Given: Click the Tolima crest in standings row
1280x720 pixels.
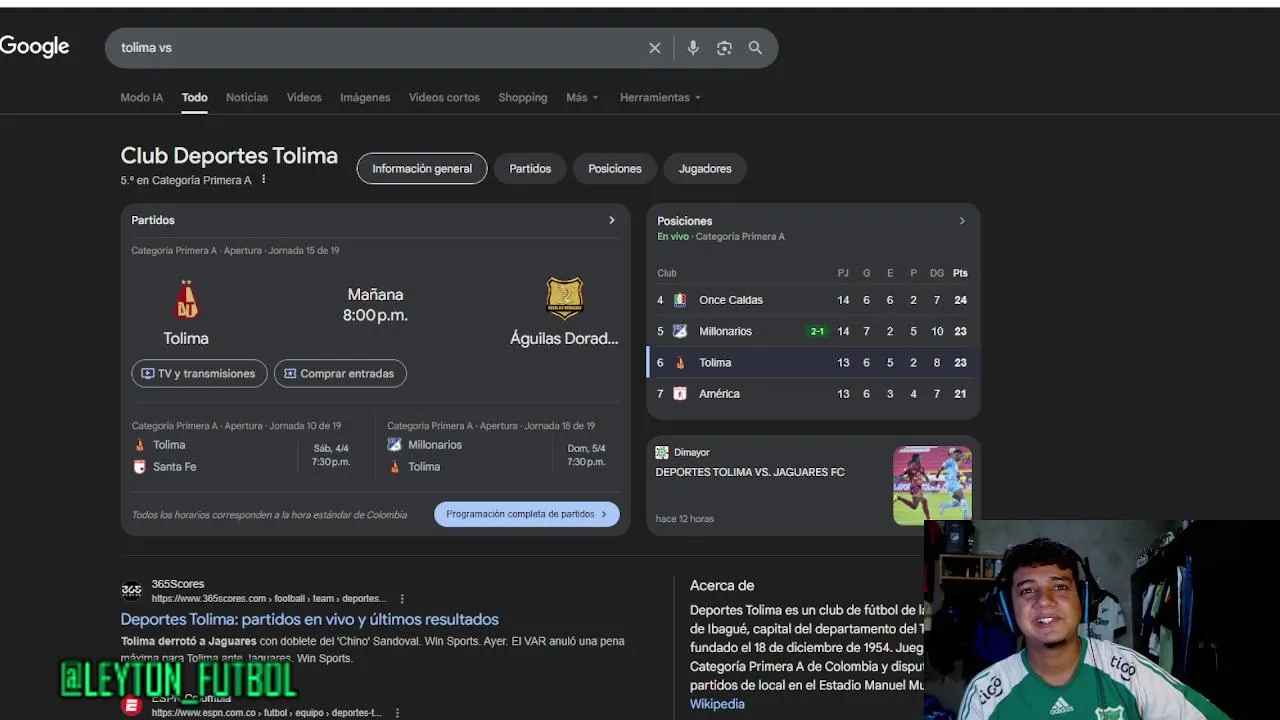Looking at the screenshot, I should pyautogui.click(x=680, y=363).
